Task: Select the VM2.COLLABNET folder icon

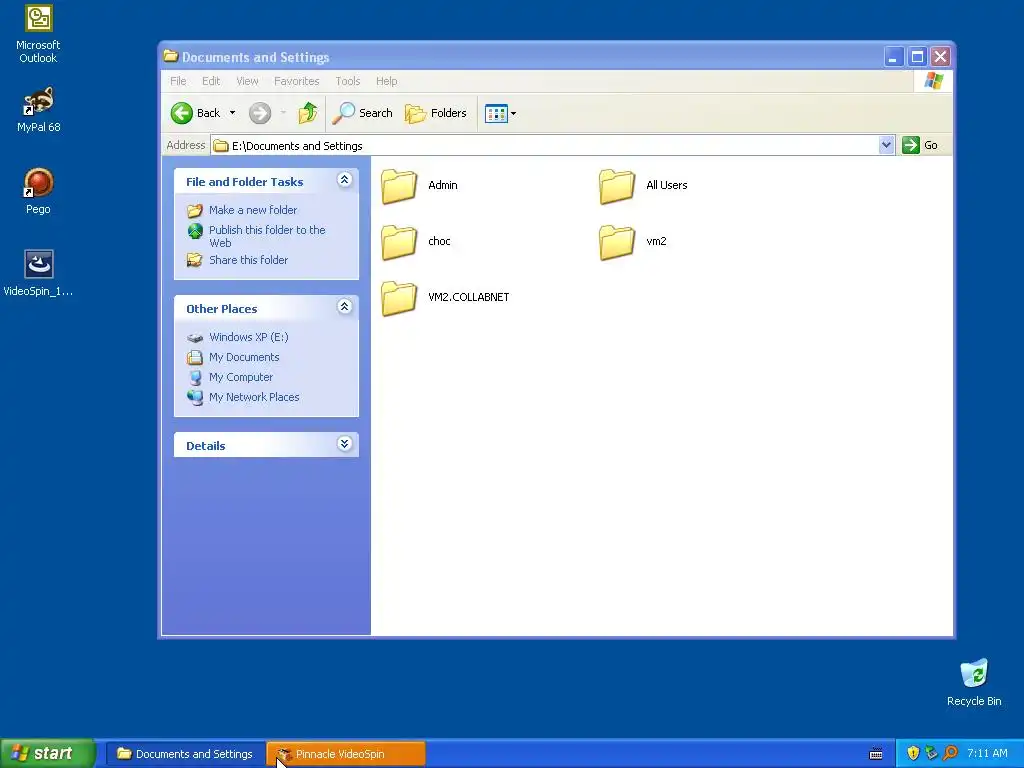Action: pyautogui.click(x=399, y=297)
